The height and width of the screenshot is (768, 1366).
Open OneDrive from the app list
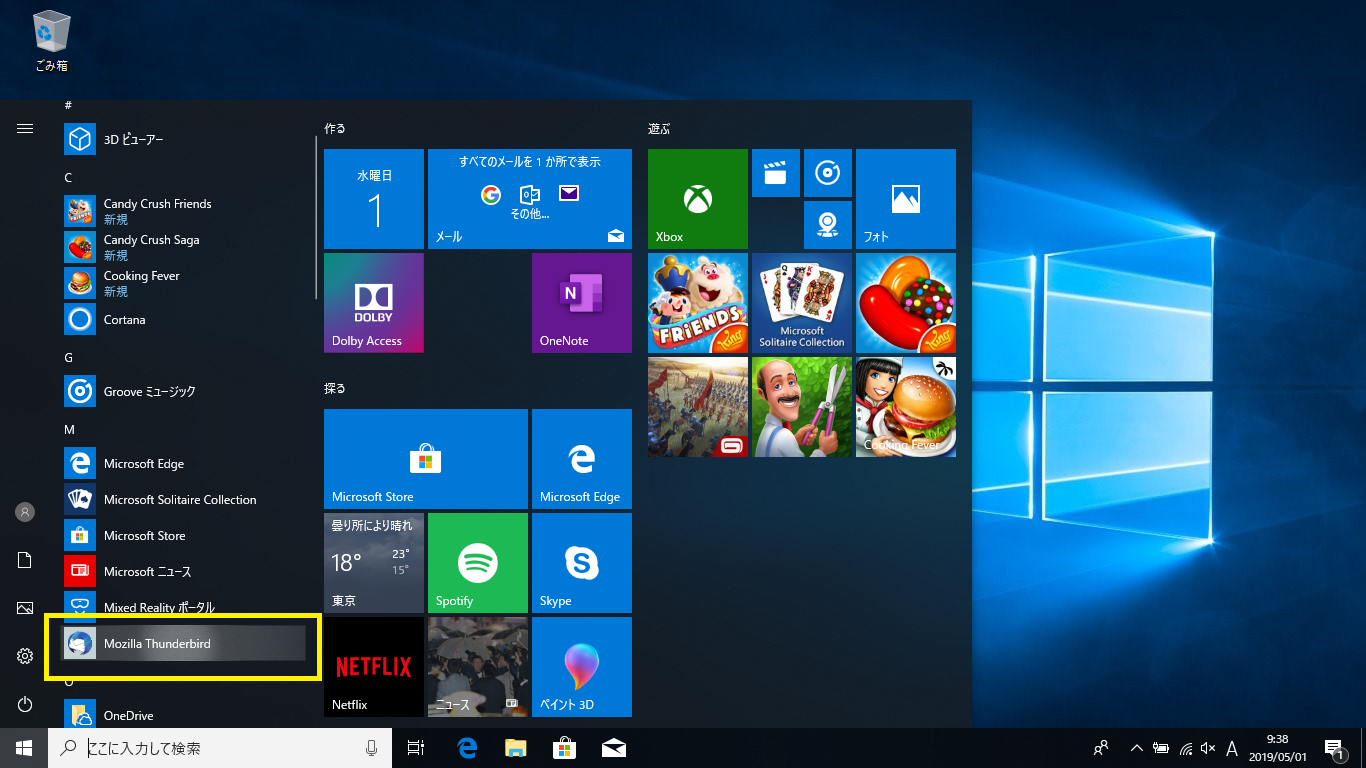tap(186, 715)
